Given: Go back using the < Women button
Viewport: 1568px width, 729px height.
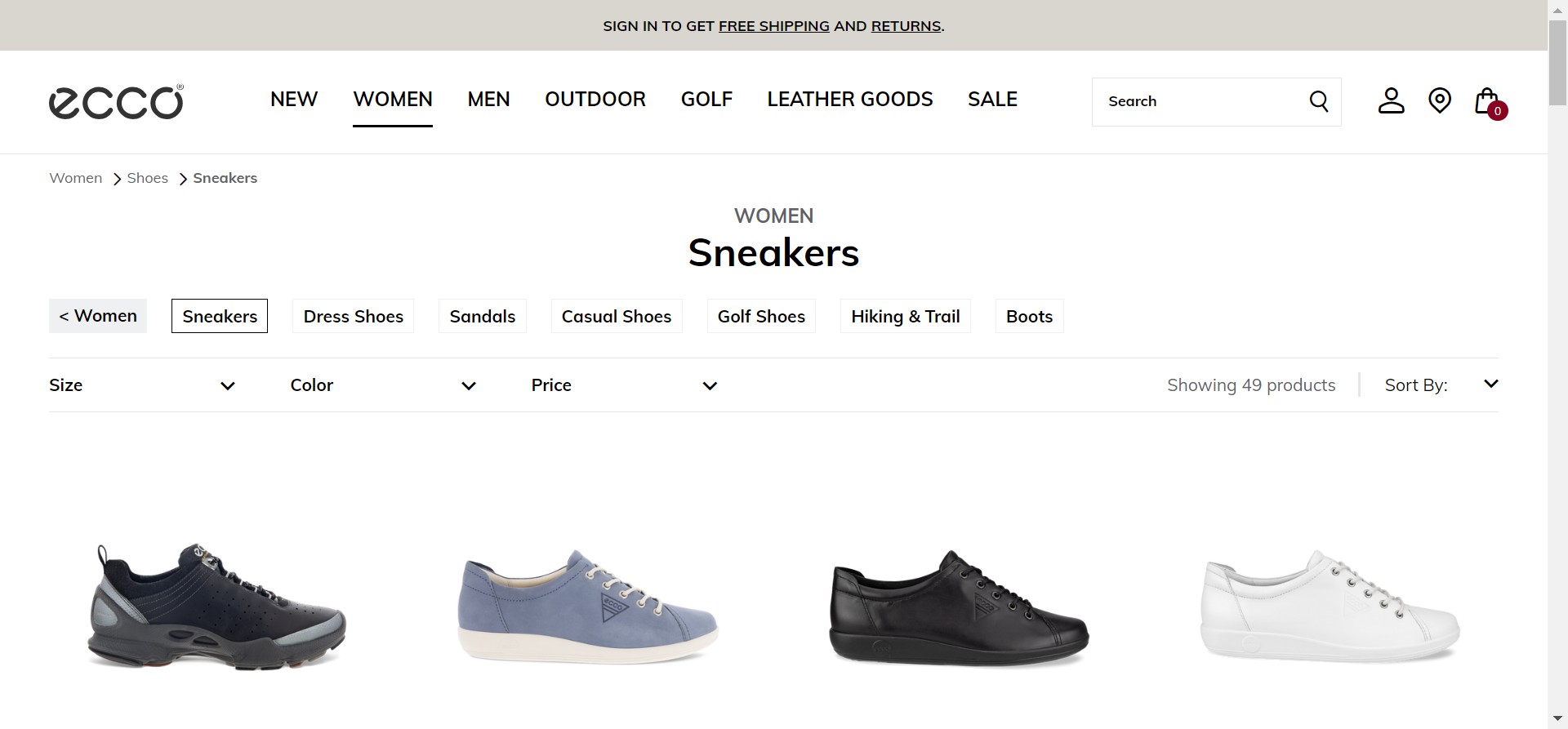Looking at the screenshot, I should click(98, 316).
